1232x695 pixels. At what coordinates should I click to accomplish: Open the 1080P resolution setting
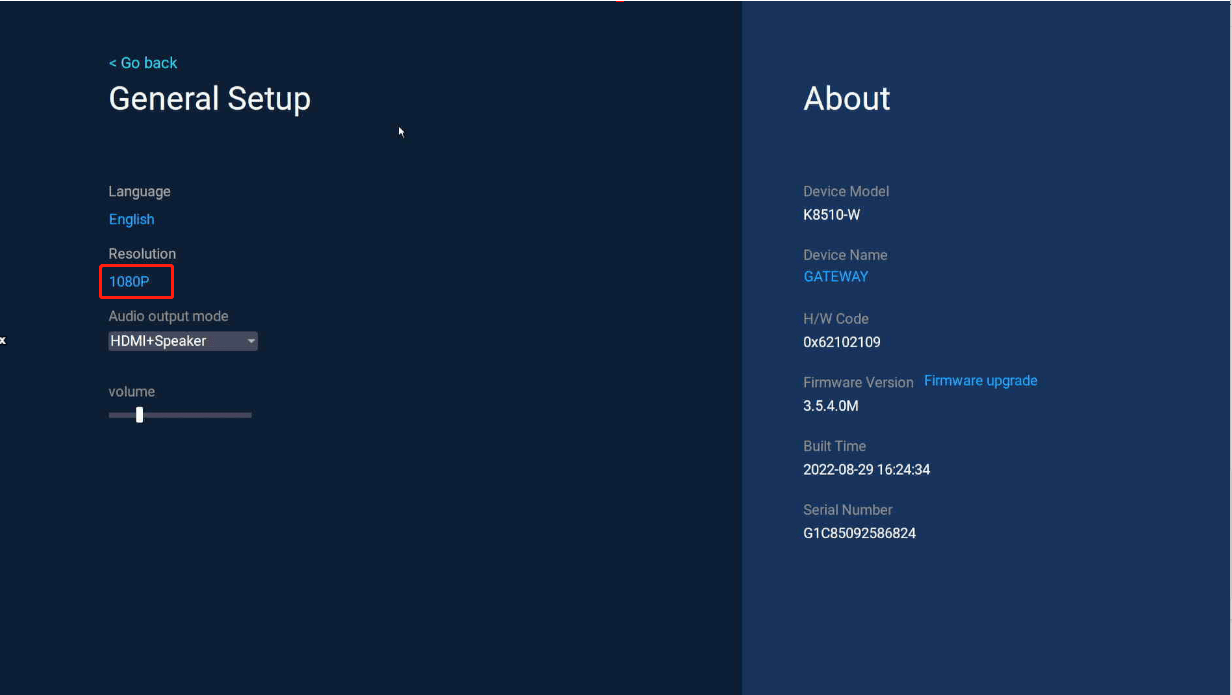[x=130, y=282]
